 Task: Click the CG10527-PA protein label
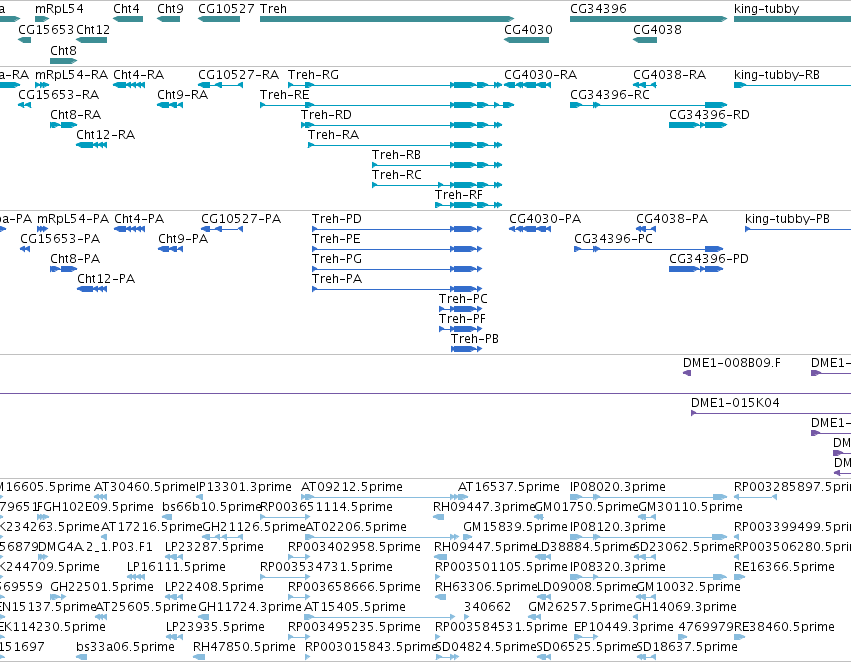click(x=241, y=219)
